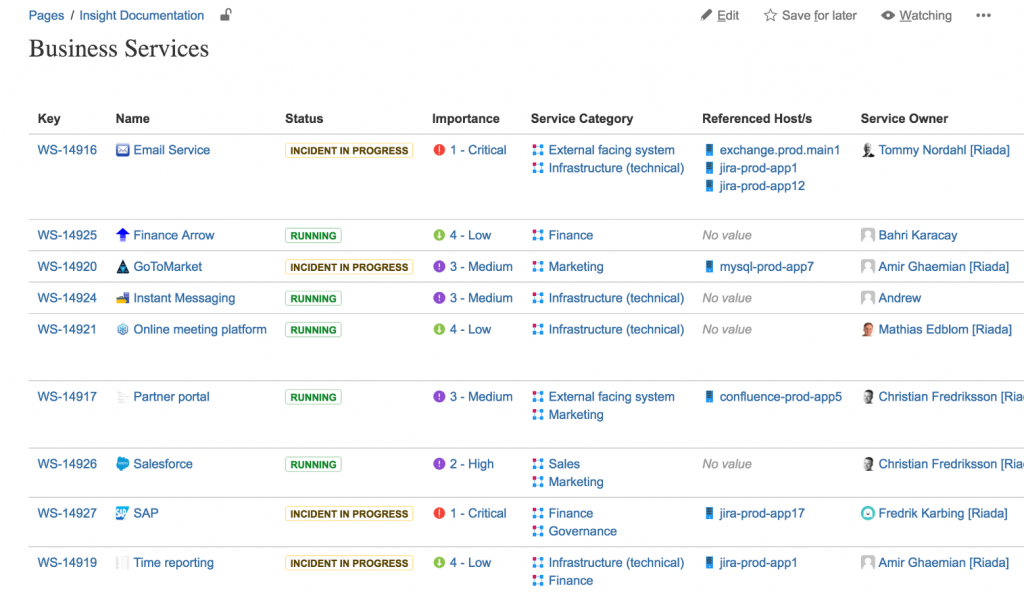Click the Service Category column header

(582, 118)
